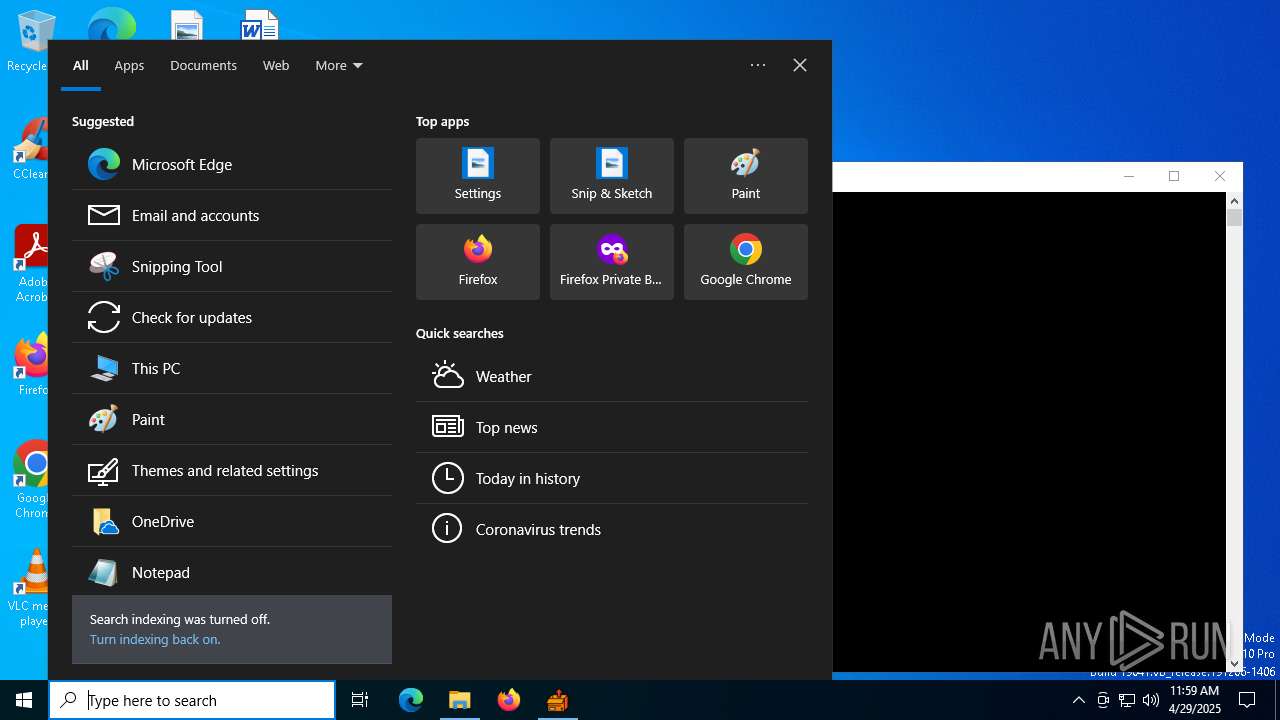Select Check for updates suggestion
Screen dimensions: 1280x720
click(x=232, y=317)
